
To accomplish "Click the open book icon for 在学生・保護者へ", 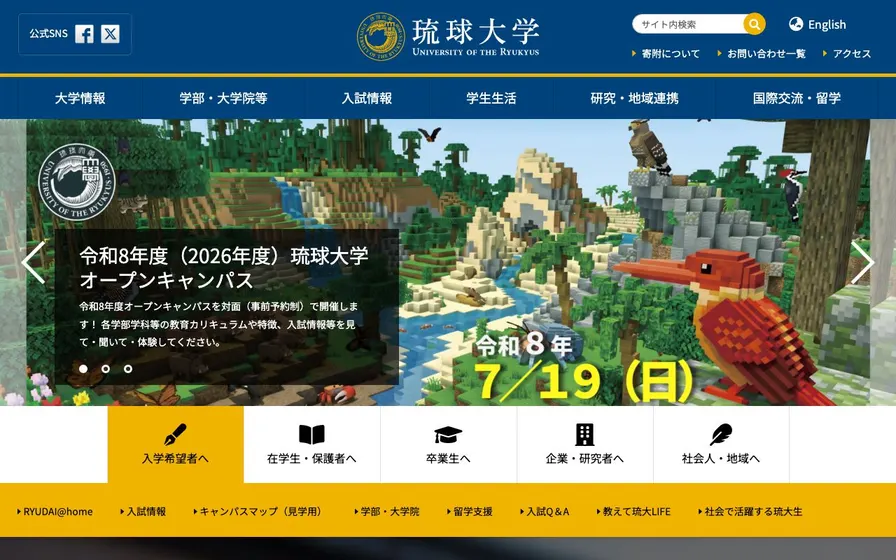I will pos(311,434).
